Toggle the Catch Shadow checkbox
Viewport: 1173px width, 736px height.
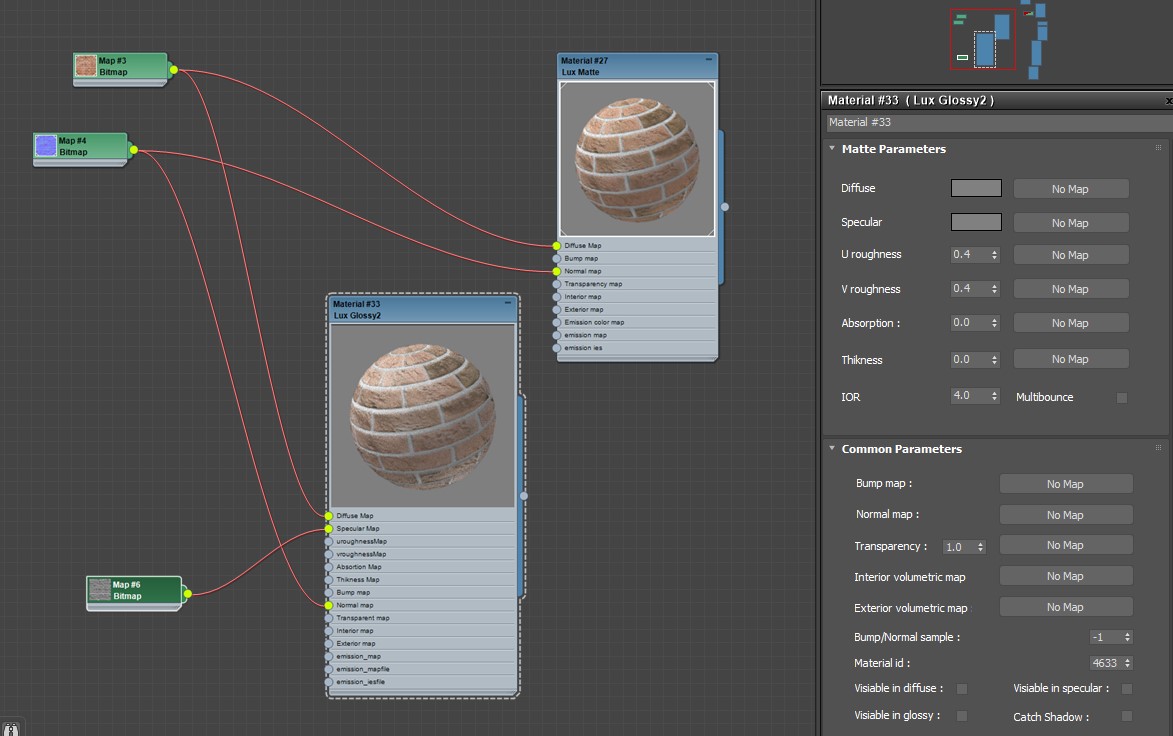(x=1126, y=716)
